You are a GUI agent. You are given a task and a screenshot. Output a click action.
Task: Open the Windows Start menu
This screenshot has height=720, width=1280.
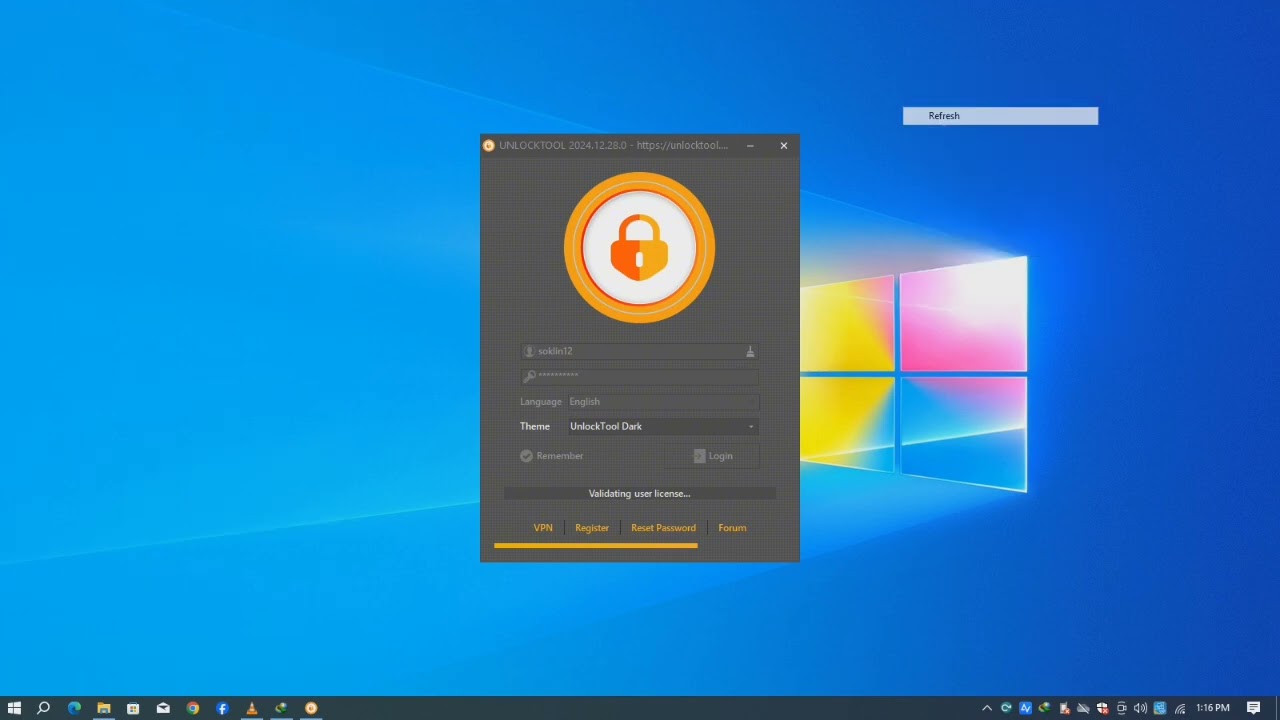pos(14,708)
